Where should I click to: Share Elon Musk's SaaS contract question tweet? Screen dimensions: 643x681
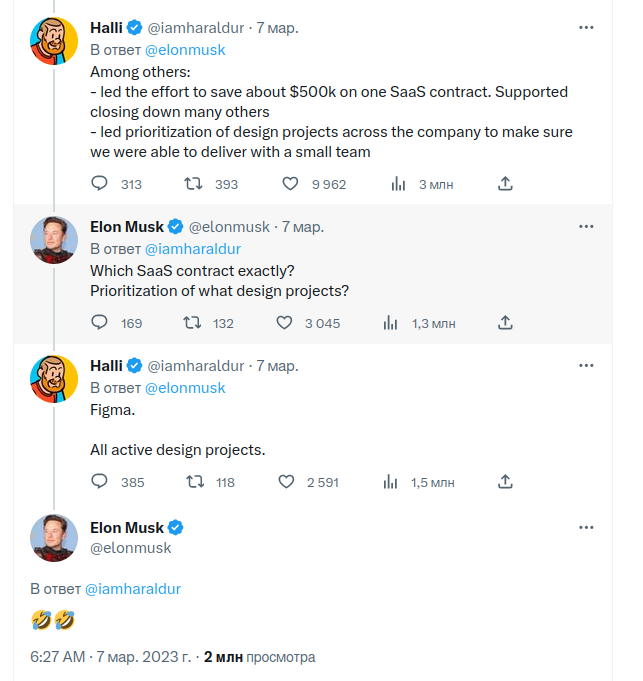[x=506, y=323]
